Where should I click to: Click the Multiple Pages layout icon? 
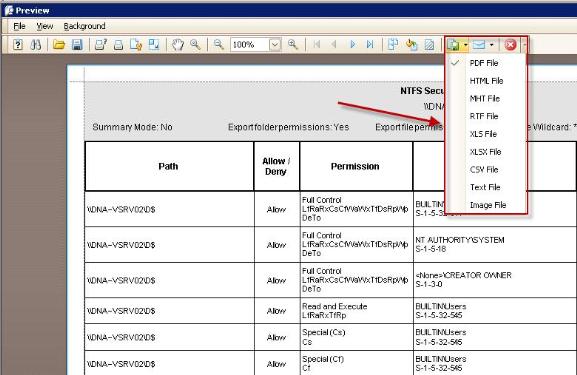393,45
